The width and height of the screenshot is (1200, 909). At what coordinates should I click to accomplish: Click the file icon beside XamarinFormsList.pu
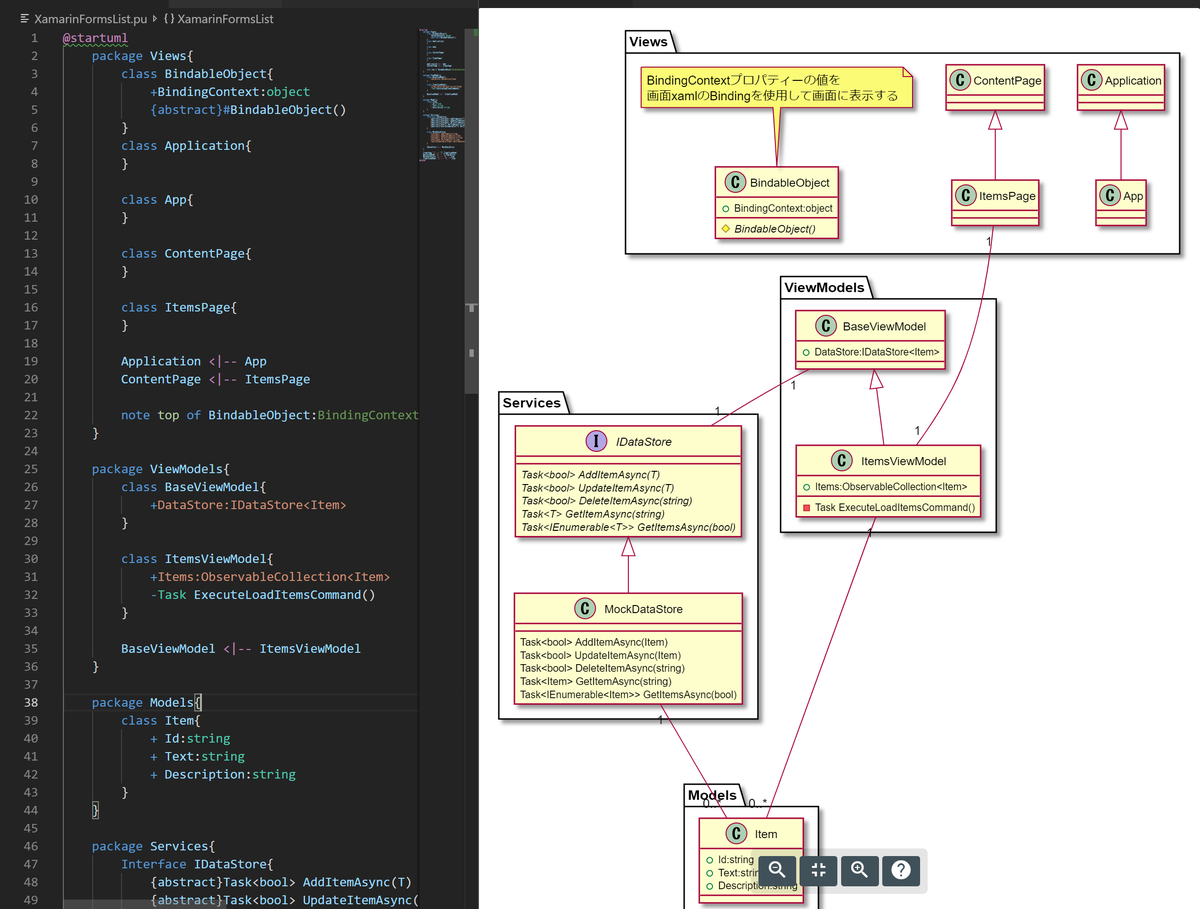(x=25, y=18)
